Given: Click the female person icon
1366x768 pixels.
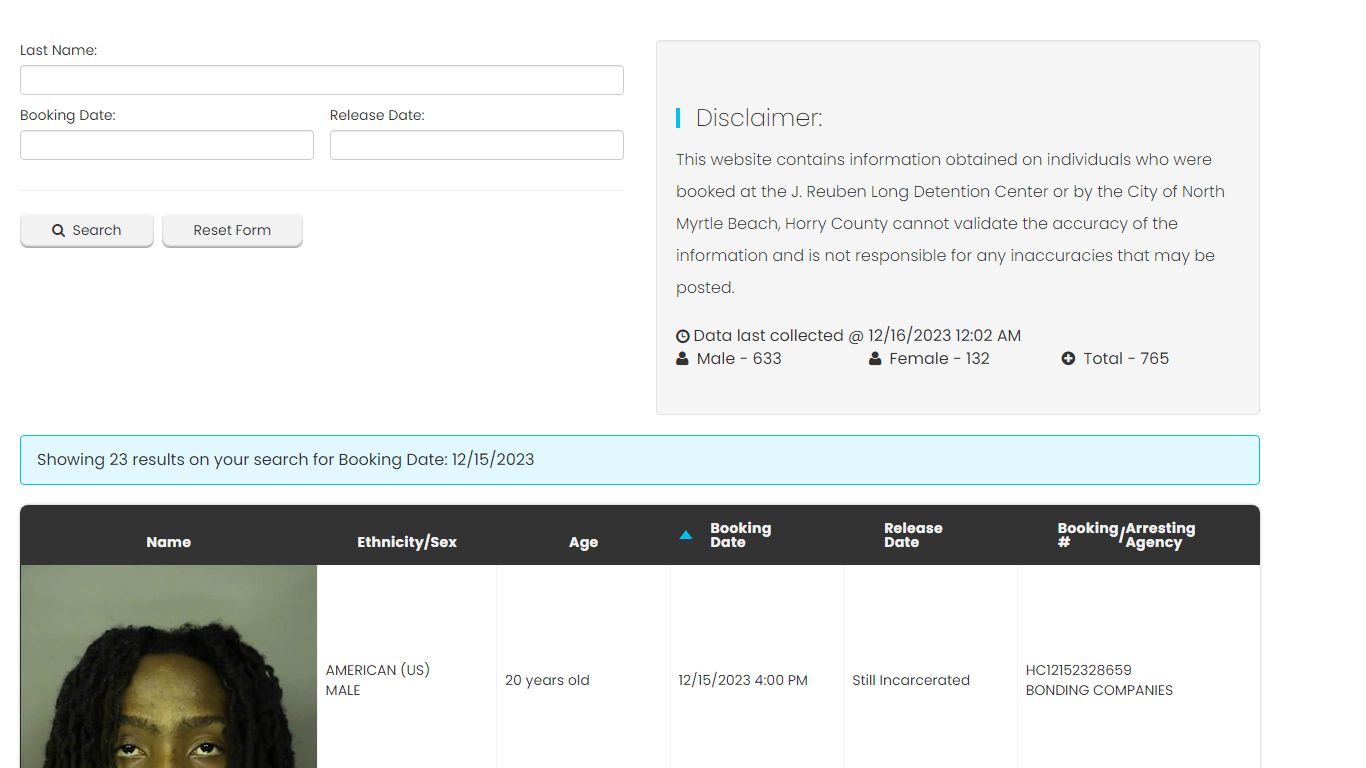Looking at the screenshot, I should pos(875,358).
